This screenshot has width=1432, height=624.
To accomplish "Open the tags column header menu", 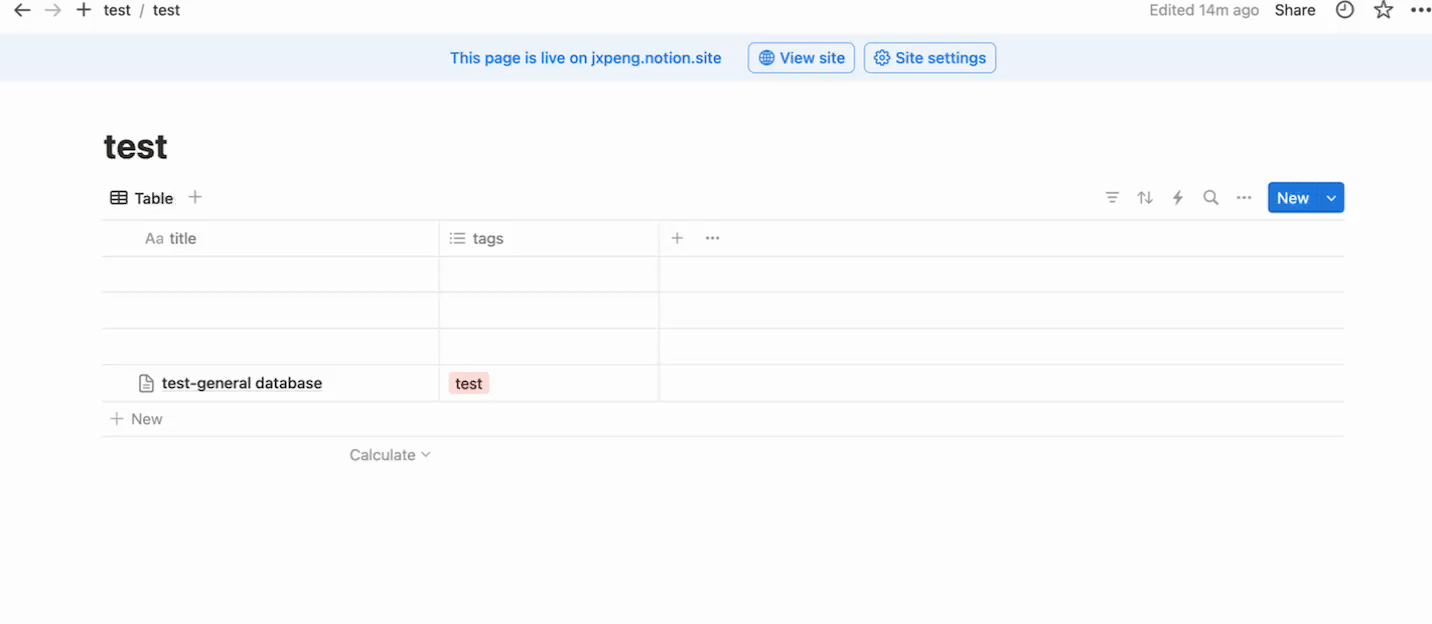I will coord(488,239).
